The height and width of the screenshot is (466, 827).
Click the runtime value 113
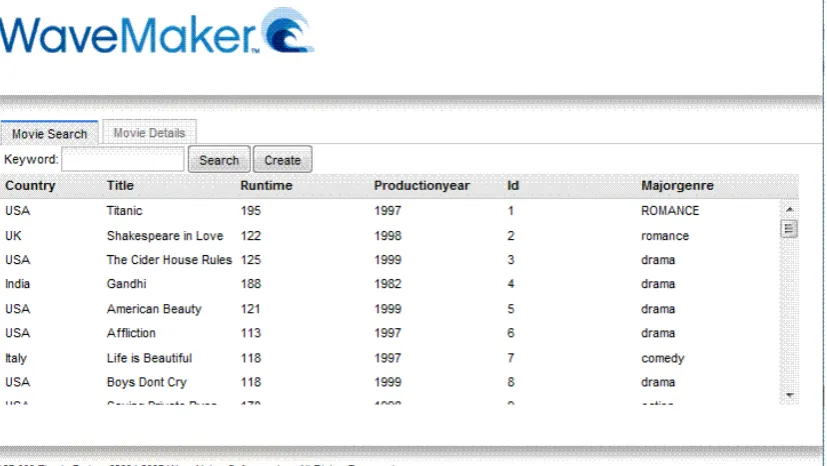tap(251, 333)
